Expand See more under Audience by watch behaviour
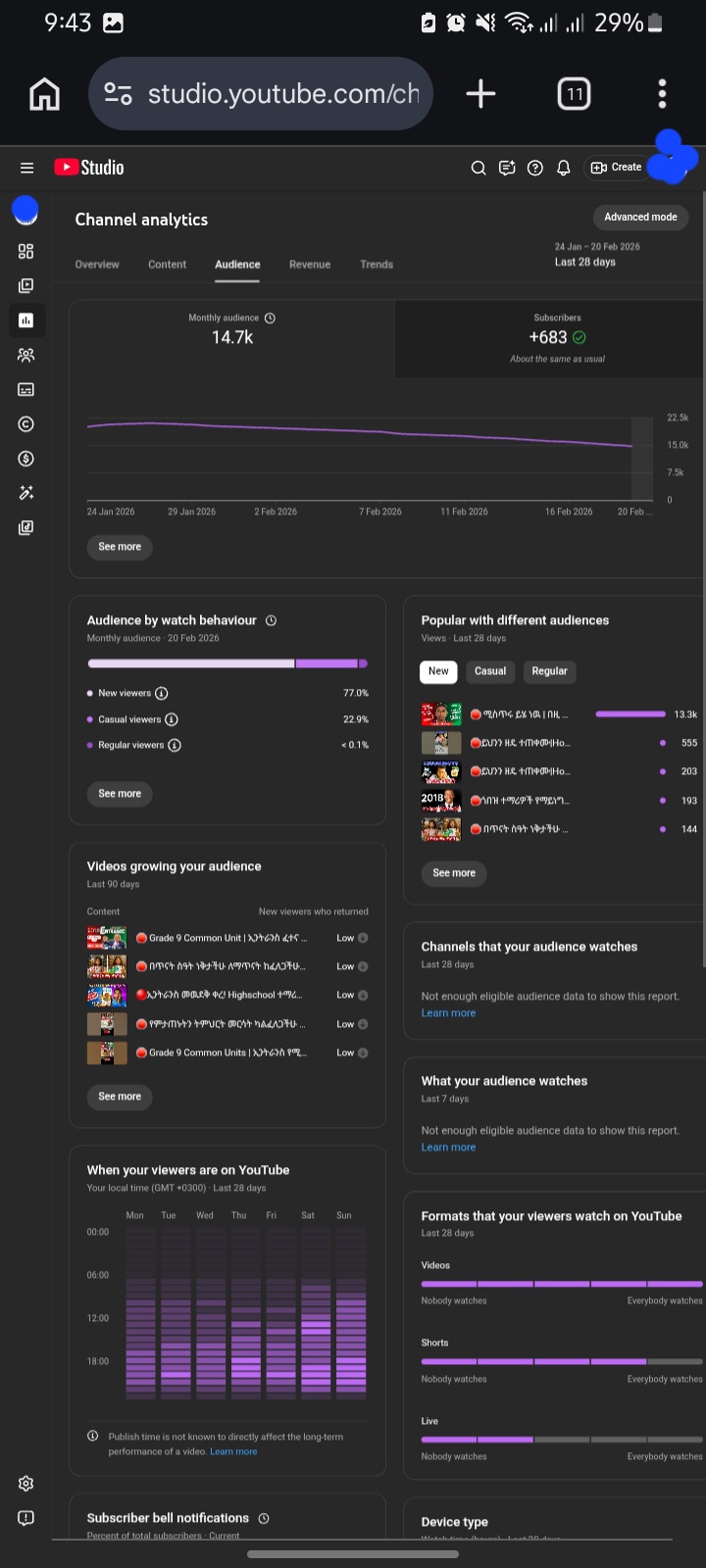The width and height of the screenshot is (706, 1568). 120,794
